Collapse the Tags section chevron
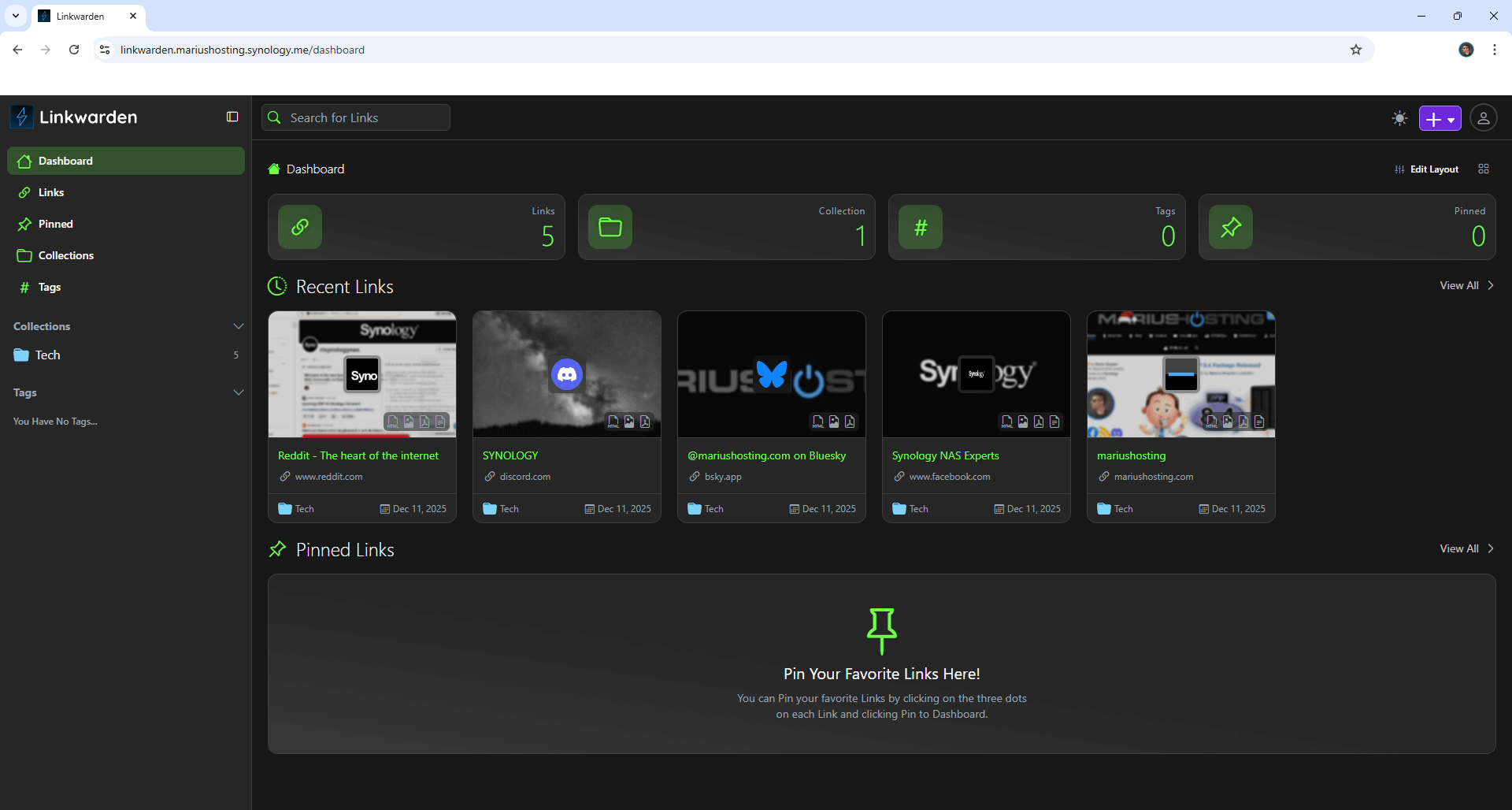This screenshot has width=1512, height=810. pyautogui.click(x=238, y=392)
